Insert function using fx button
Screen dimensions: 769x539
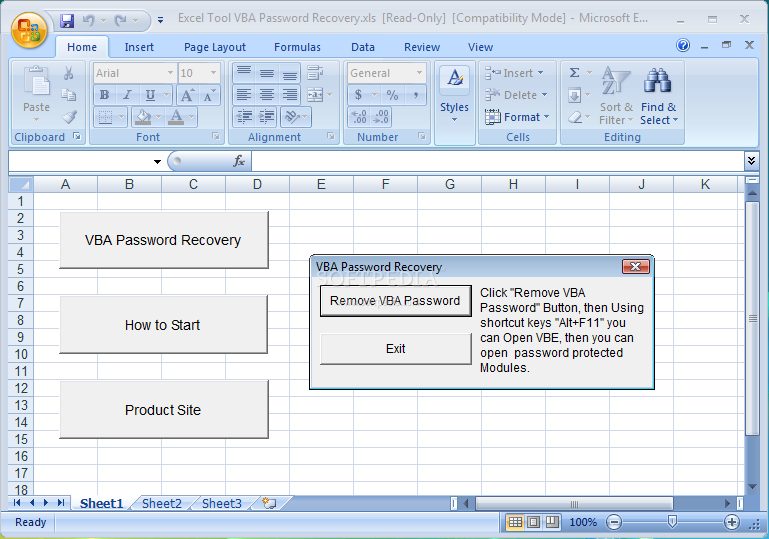tap(239, 161)
